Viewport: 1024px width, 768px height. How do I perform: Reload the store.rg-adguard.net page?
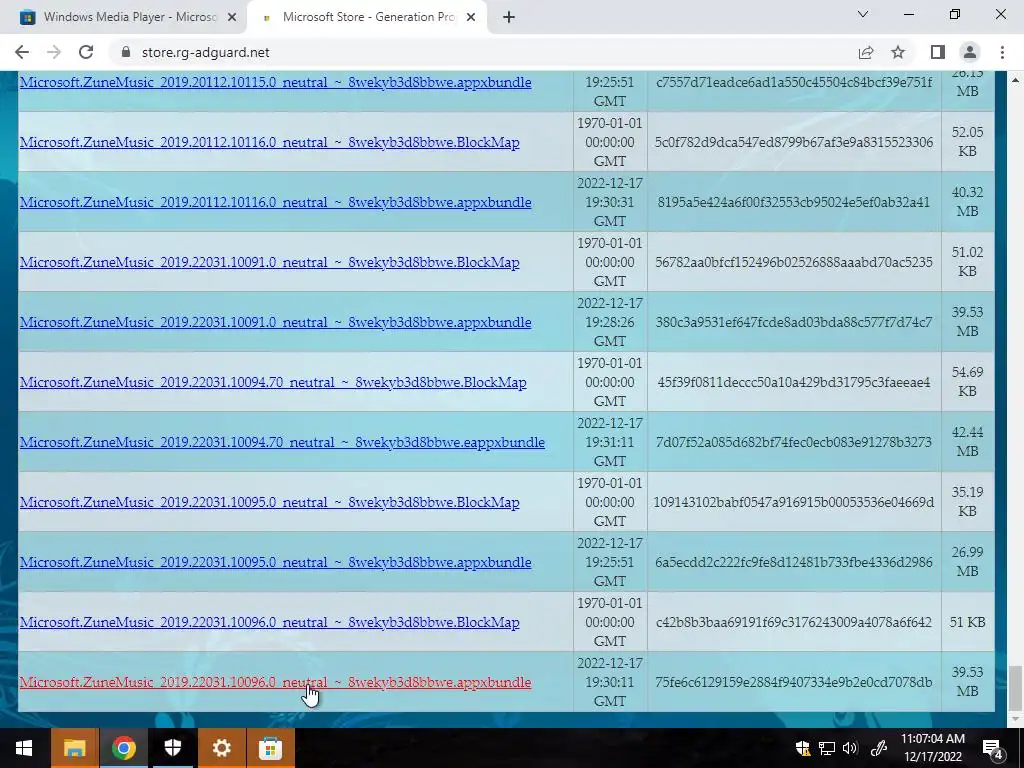click(x=86, y=52)
